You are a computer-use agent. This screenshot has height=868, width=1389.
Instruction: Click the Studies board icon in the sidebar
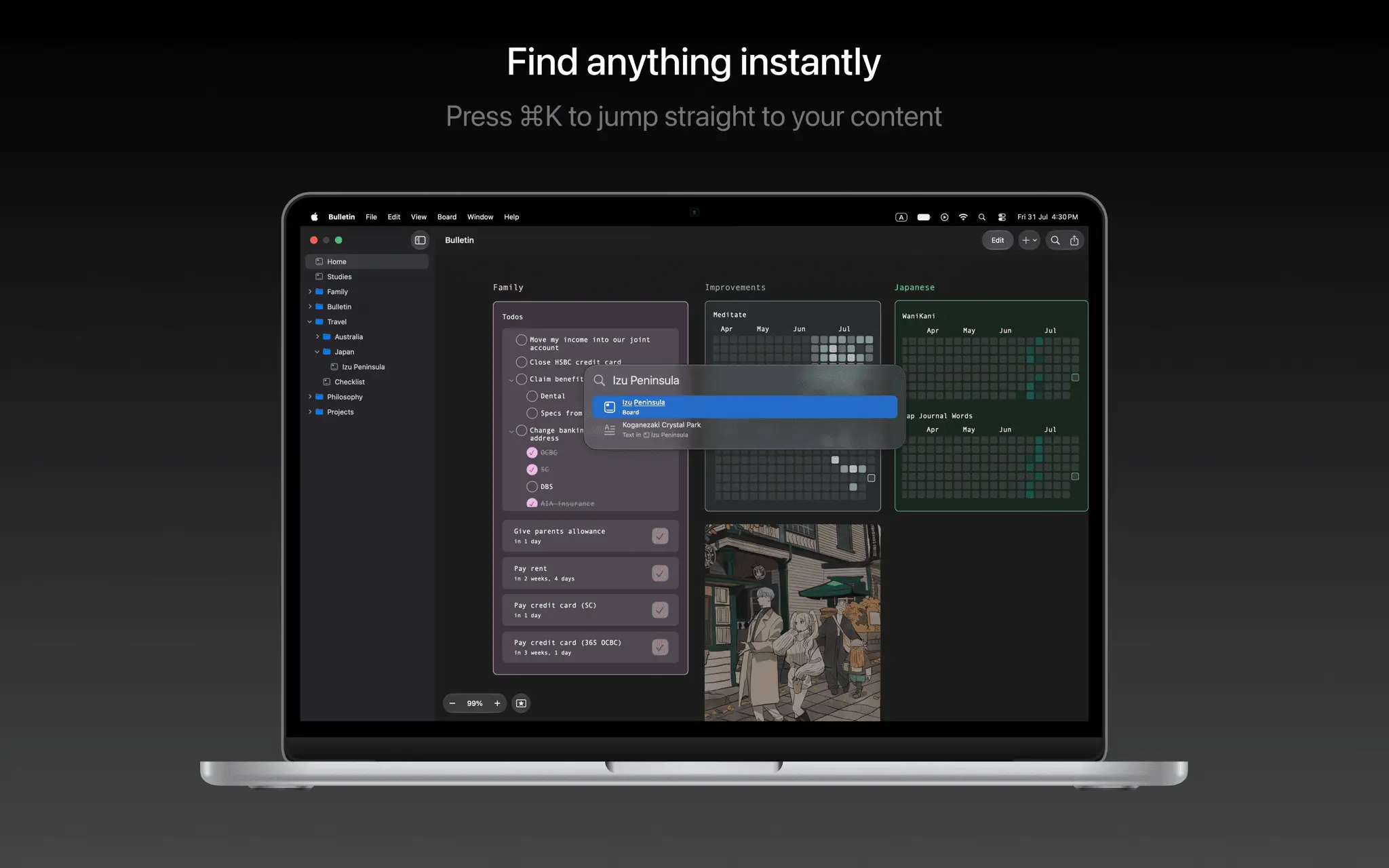(x=319, y=277)
